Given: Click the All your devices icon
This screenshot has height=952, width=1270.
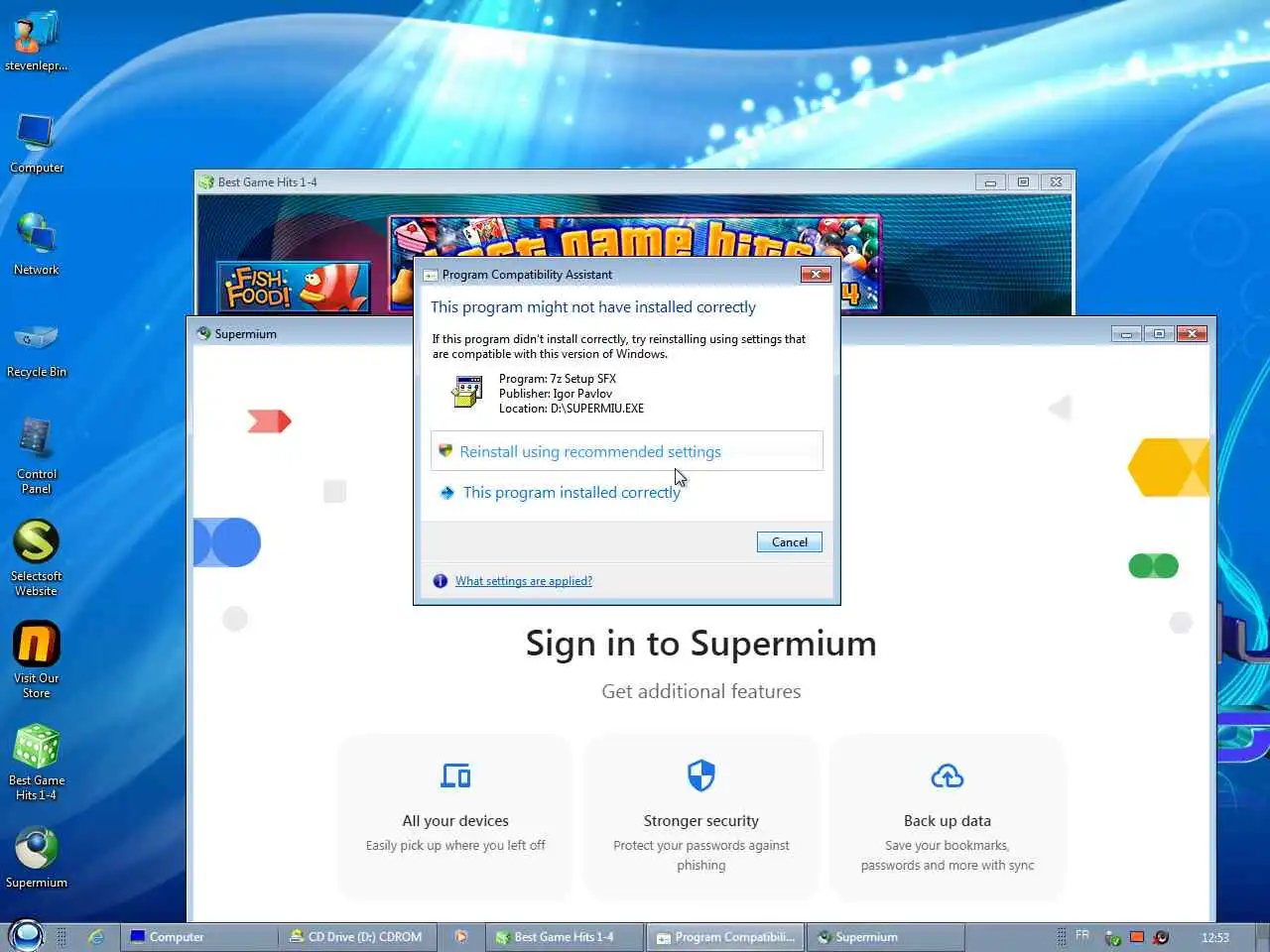Looking at the screenshot, I should tap(455, 775).
